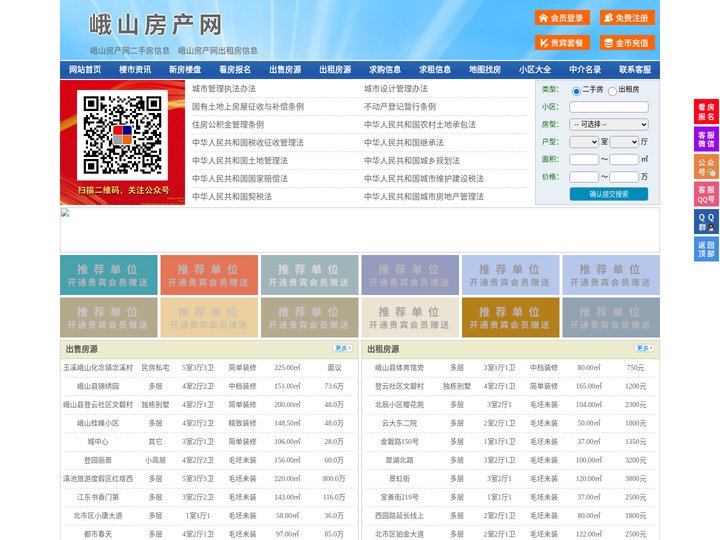Click 更多 in the 出租房源 panel

pos(644,349)
